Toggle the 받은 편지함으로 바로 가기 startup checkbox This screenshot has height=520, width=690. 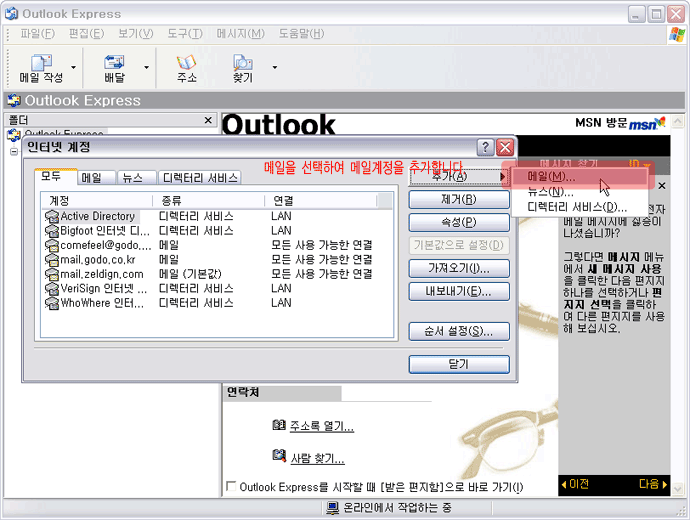[x=232, y=487]
